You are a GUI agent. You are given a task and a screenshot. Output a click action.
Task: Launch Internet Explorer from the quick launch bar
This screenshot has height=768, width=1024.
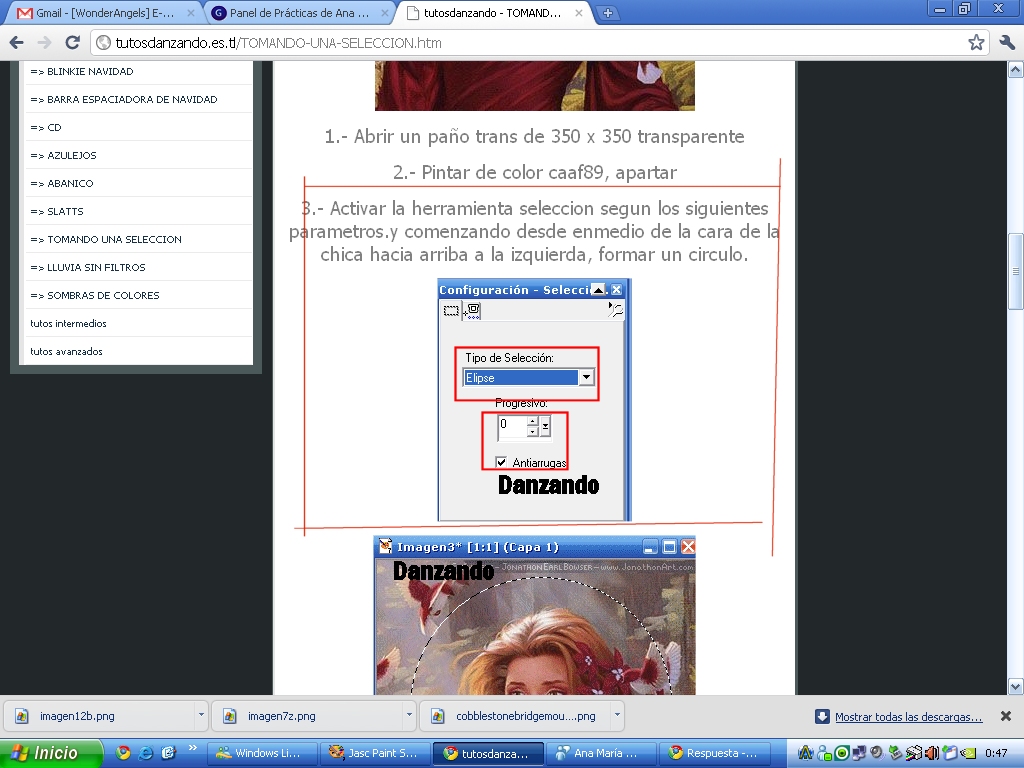(x=146, y=753)
